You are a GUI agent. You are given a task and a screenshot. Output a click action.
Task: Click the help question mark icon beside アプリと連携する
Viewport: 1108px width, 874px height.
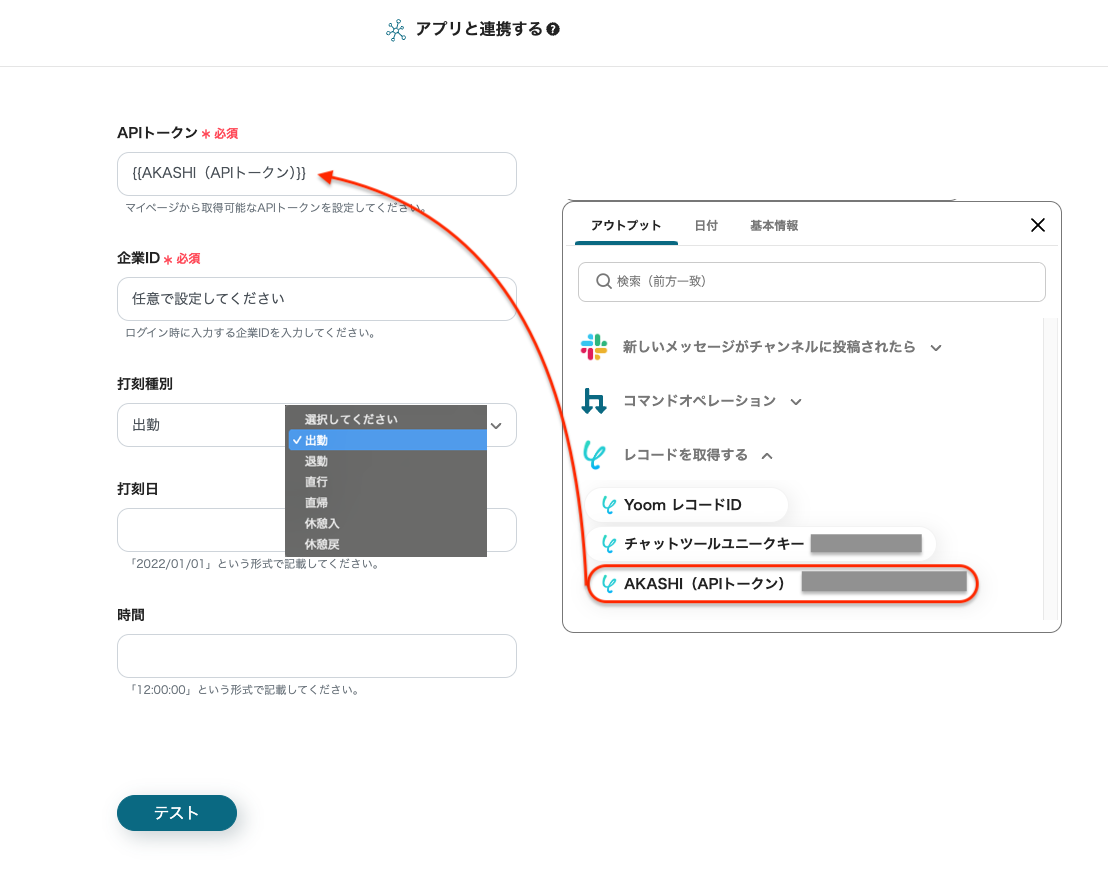pos(553,30)
